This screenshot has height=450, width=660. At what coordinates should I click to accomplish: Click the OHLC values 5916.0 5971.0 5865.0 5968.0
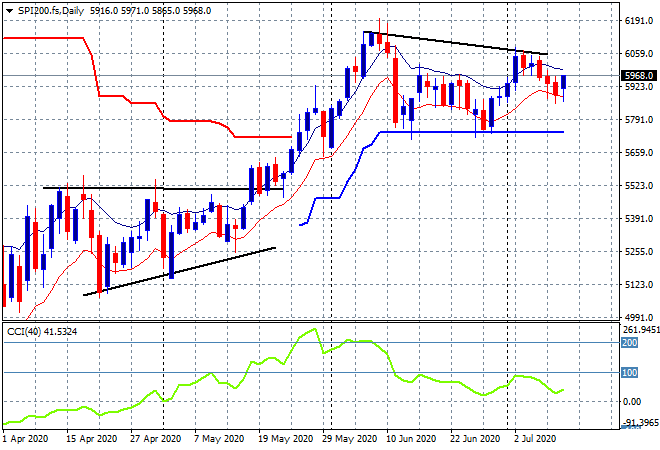click(151, 11)
